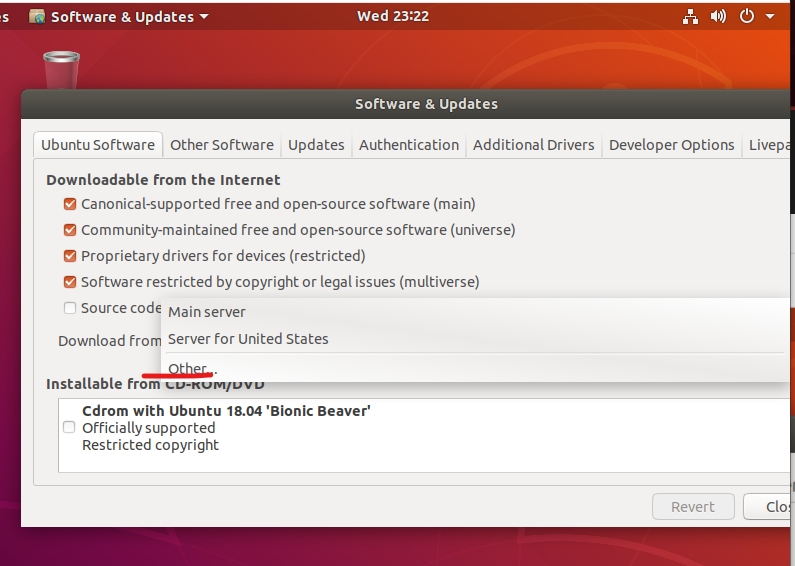Open the Updates tab
Image resolution: width=795 pixels, height=566 pixels.
[x=316, y=145]
